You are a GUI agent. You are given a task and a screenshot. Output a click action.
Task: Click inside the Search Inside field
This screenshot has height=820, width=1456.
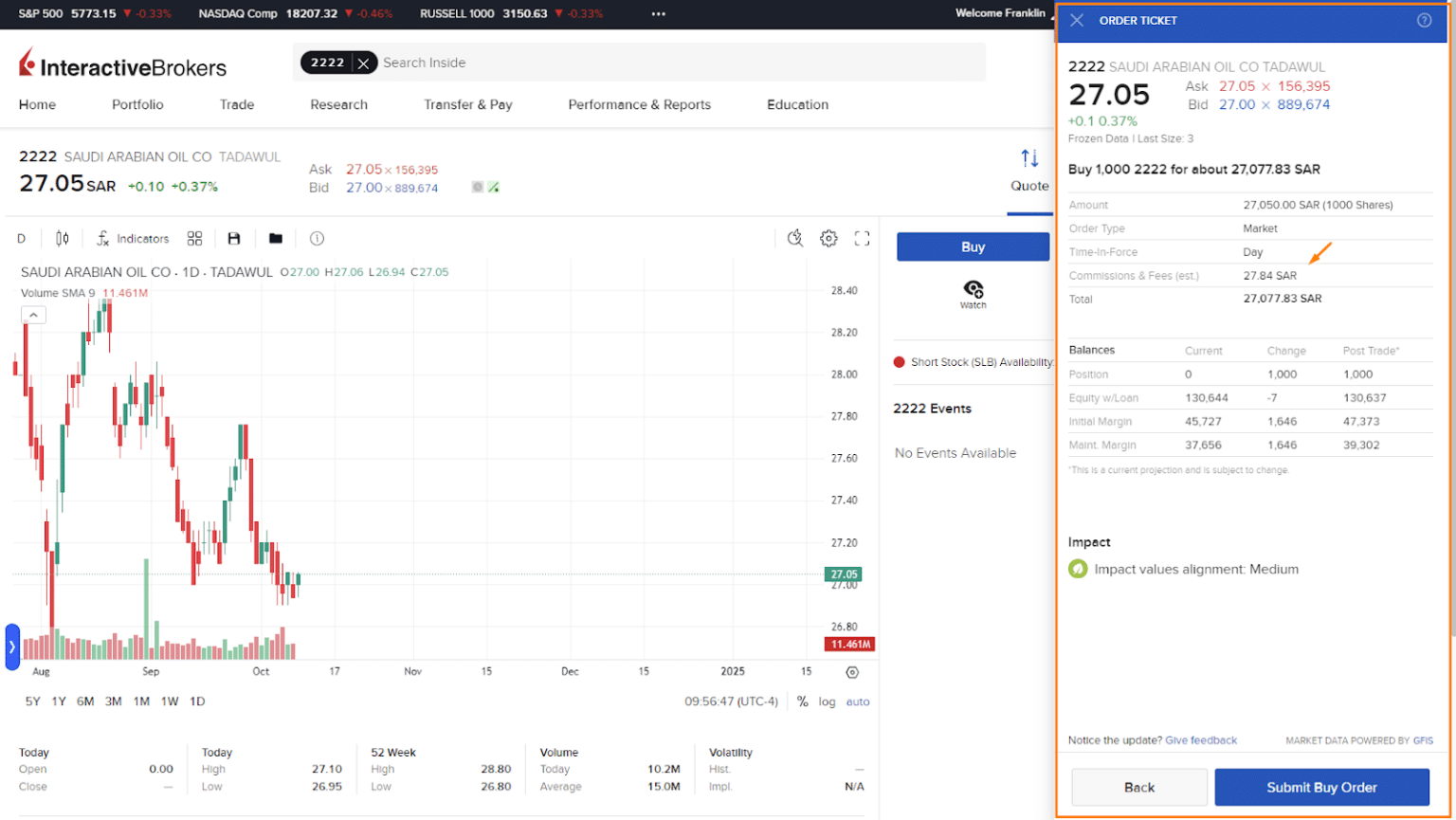[x=425, y=63]
